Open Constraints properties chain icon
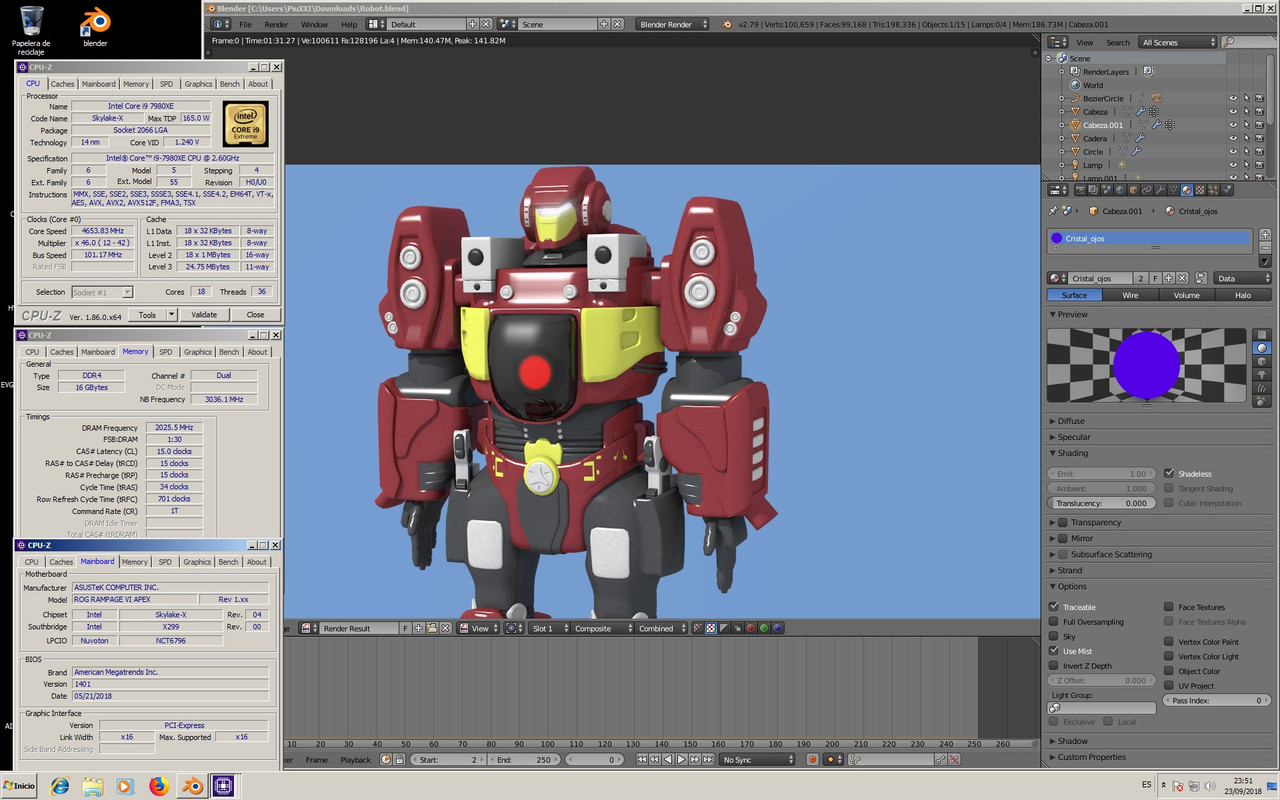 pyautogui.click(x=1147, y=190)
